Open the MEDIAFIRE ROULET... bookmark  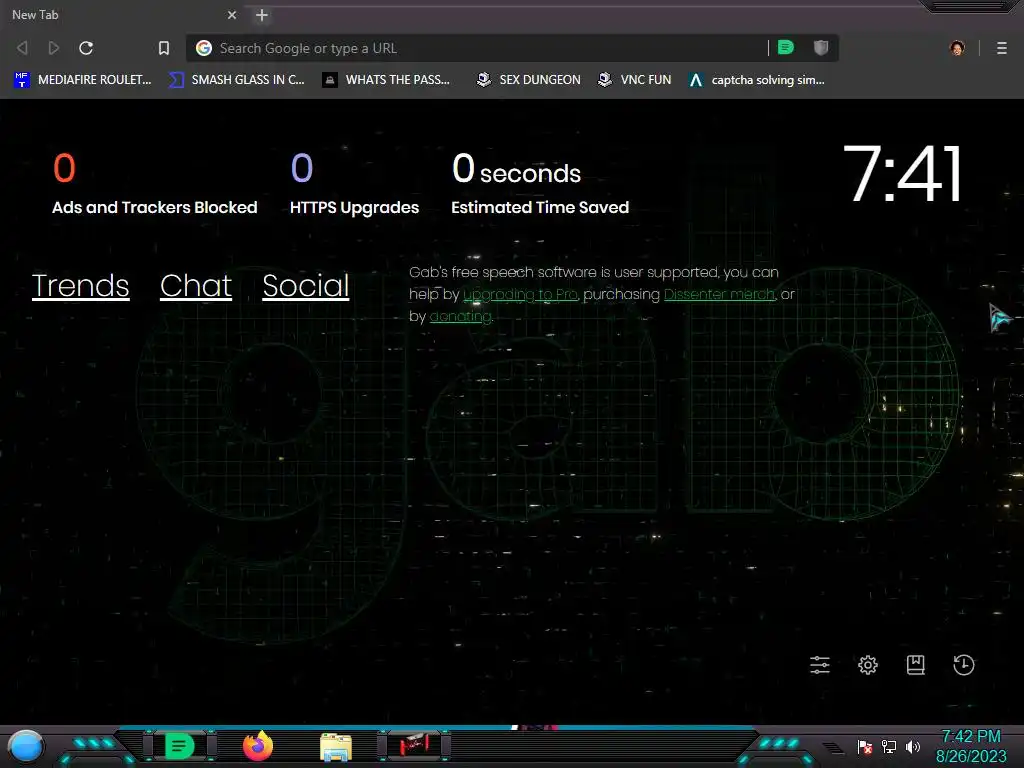tap(82, 80)
